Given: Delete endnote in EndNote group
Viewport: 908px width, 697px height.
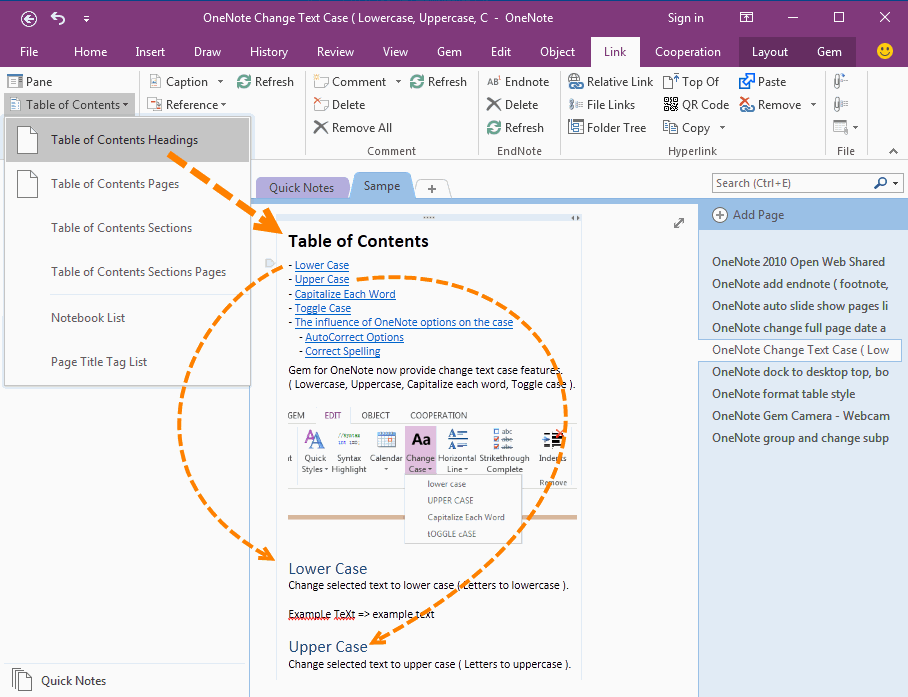Looking at the screenshot, I should pyautogui.click(x=512, y=105).
